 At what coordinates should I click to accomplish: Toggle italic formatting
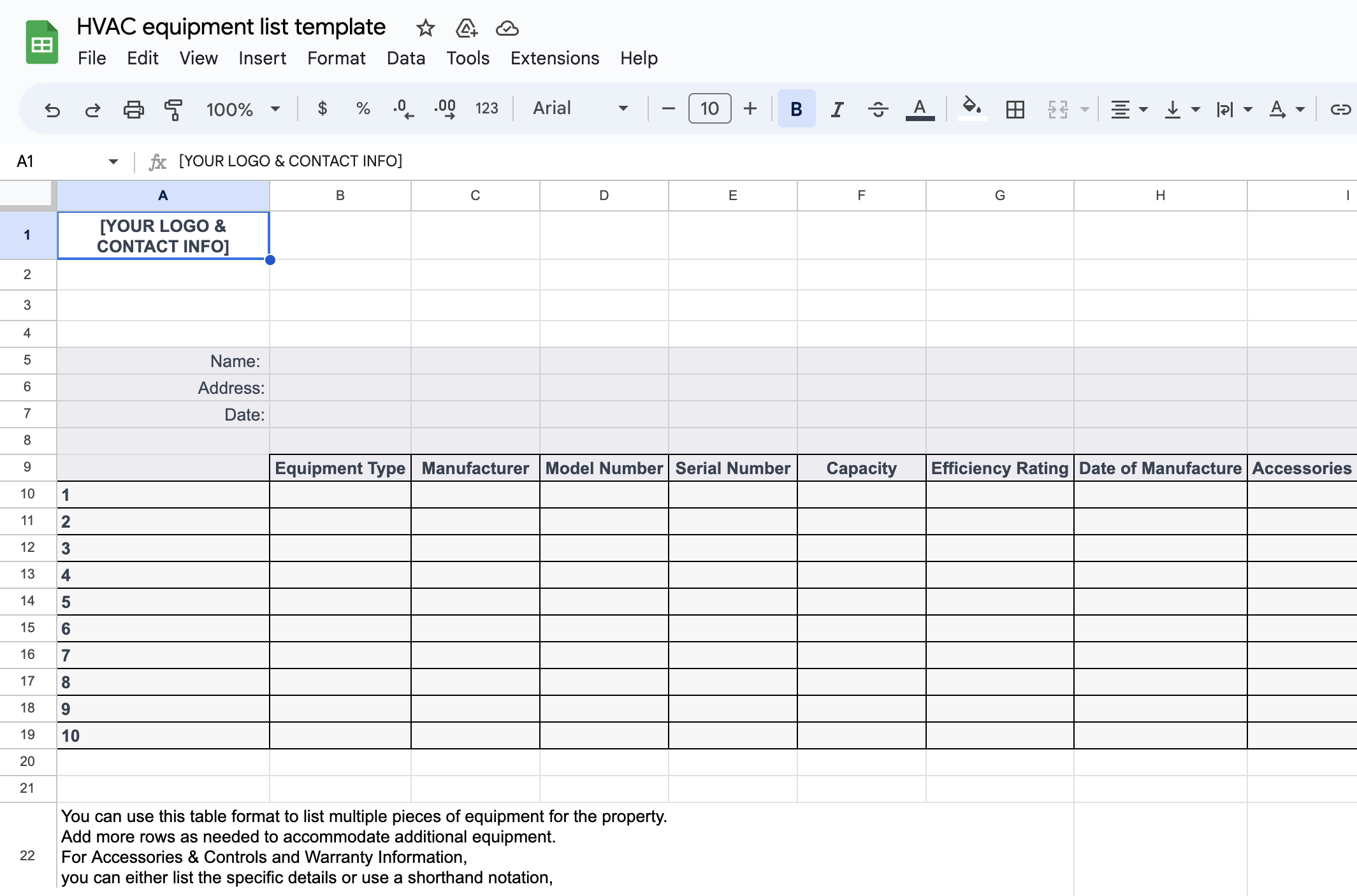tap(836, 108)
